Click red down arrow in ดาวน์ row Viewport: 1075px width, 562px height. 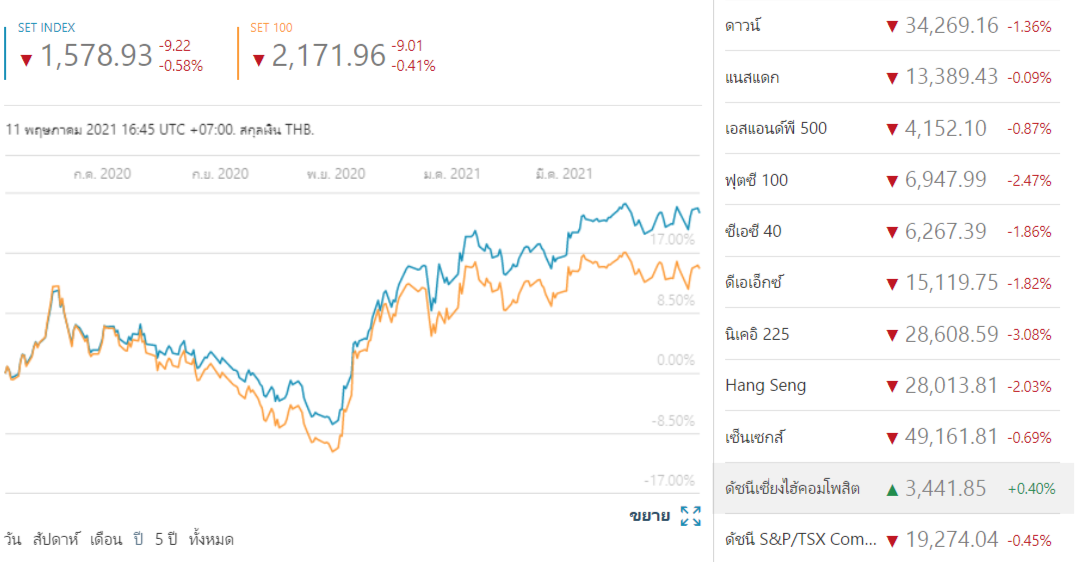892,26
